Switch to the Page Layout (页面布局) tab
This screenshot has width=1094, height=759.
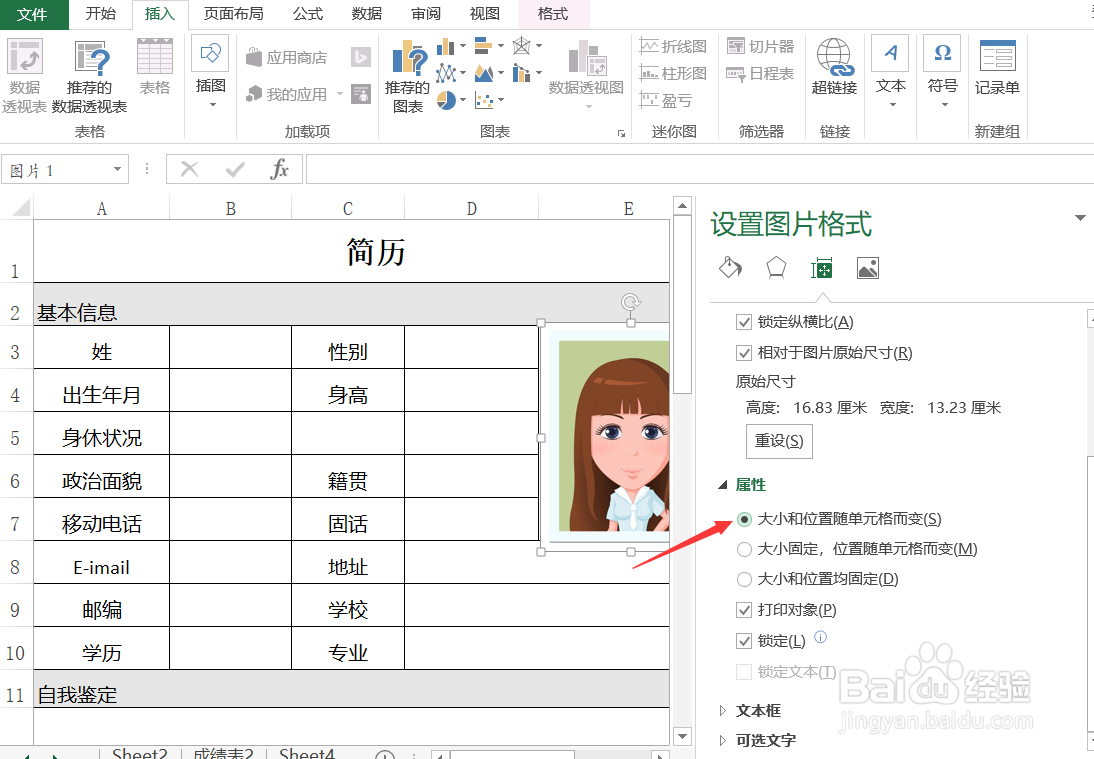click(x=233, y=14)
